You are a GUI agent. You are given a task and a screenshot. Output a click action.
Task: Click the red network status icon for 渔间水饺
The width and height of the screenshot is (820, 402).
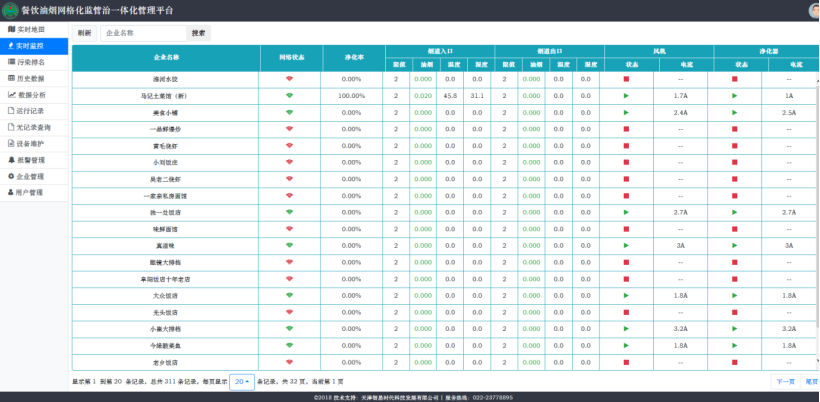pyautogui.click(x=289, y=79)
